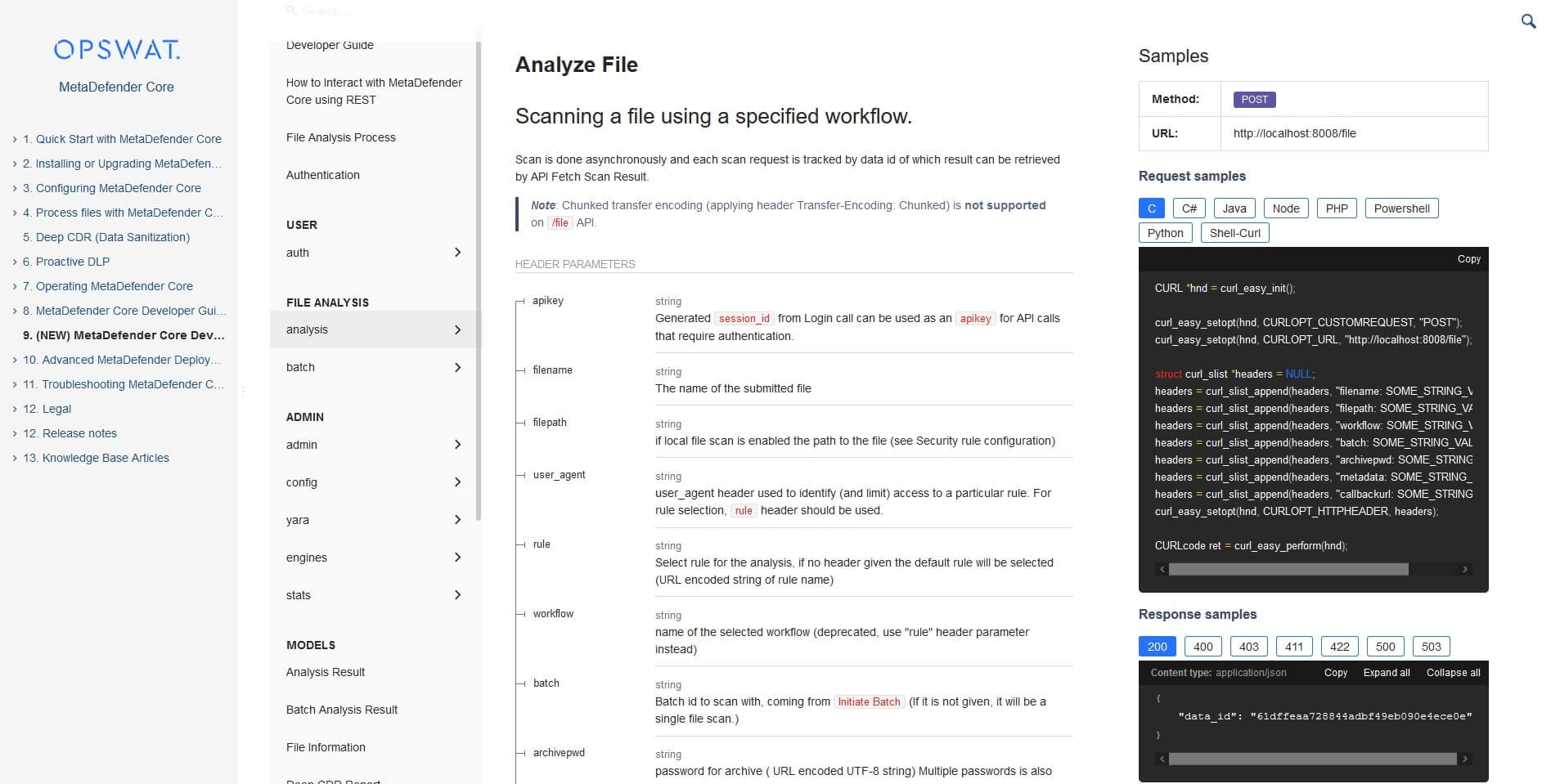Select the C request sample tab
The width and height of the screenshot is (1551, 784).
[x=1151, y=208]
